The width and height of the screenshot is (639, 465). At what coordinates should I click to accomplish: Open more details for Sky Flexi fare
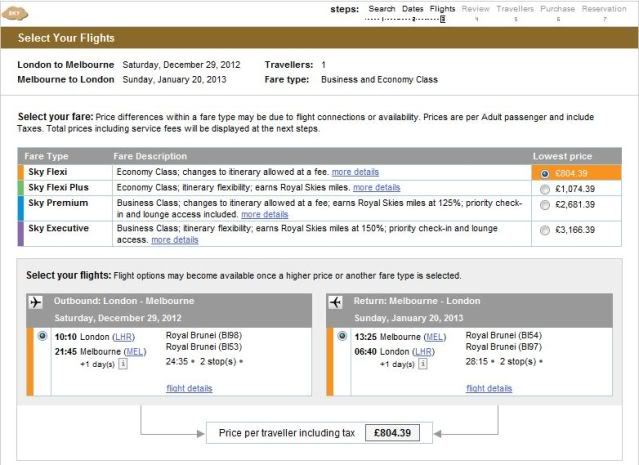pos(355,172)
